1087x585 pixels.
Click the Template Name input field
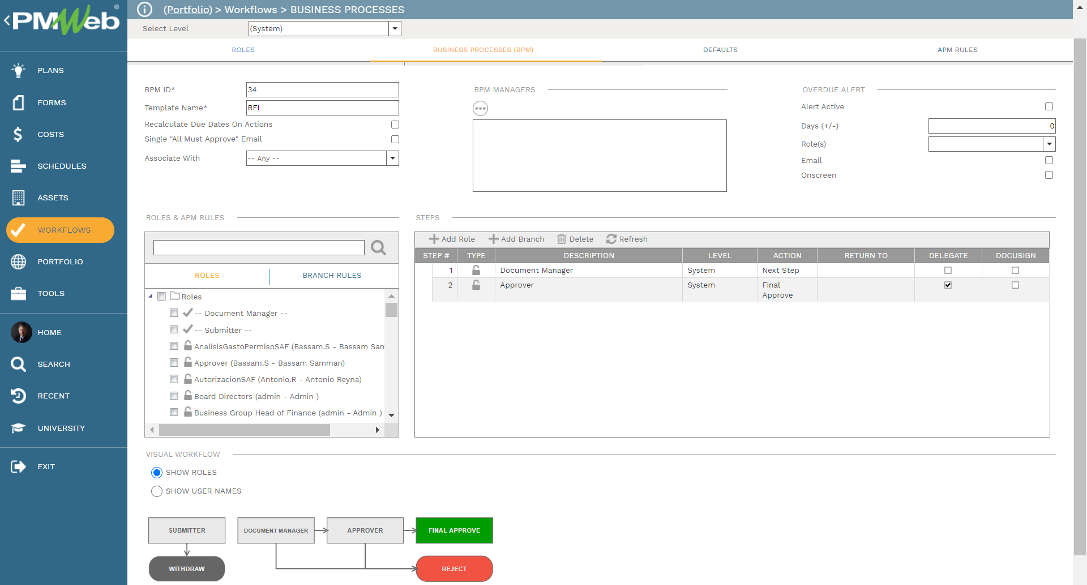pyautogui.click(x=322, y=107)
